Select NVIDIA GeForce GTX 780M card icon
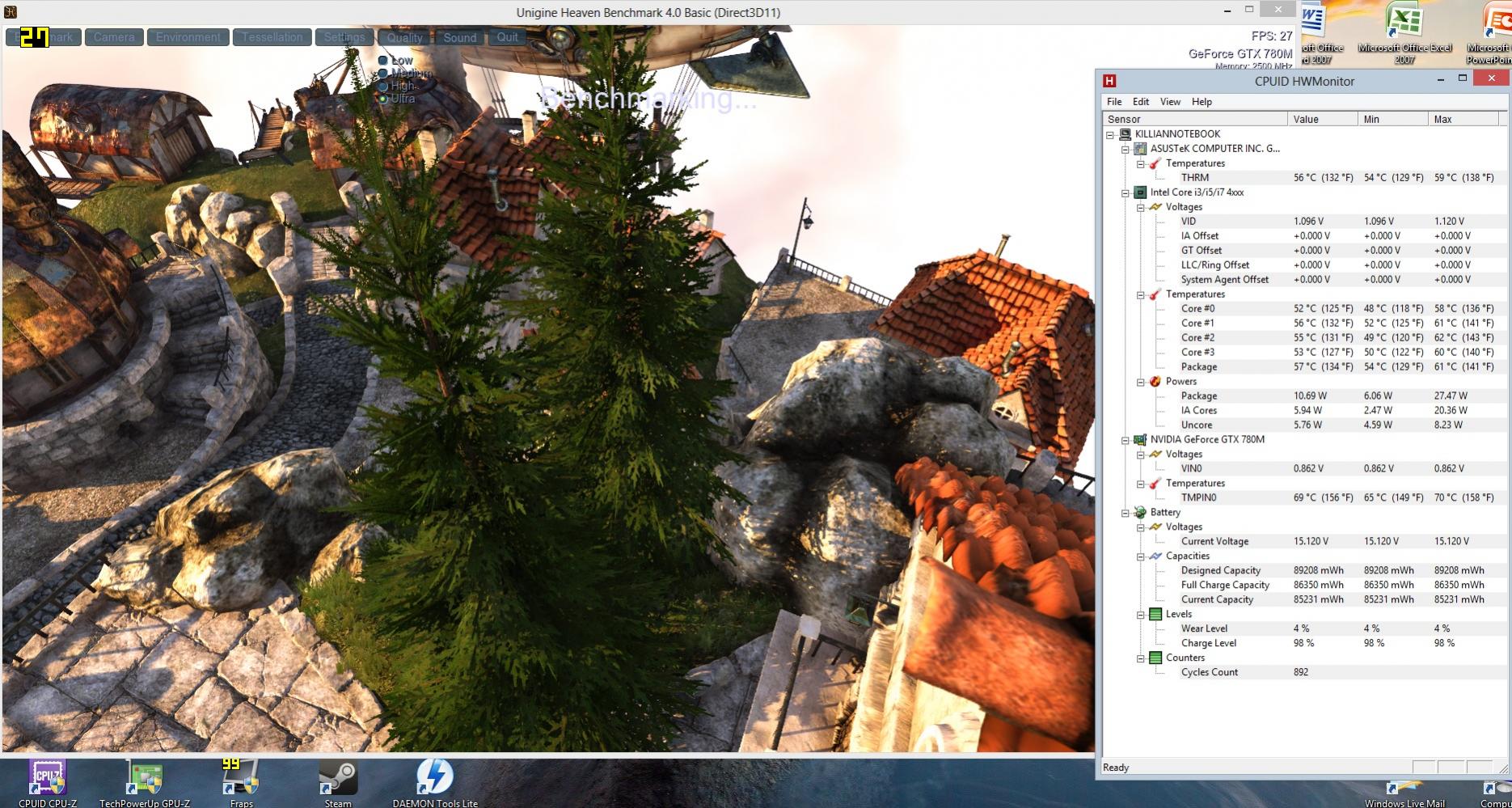Viewport: 1512px width, 808px height. 1140,440
